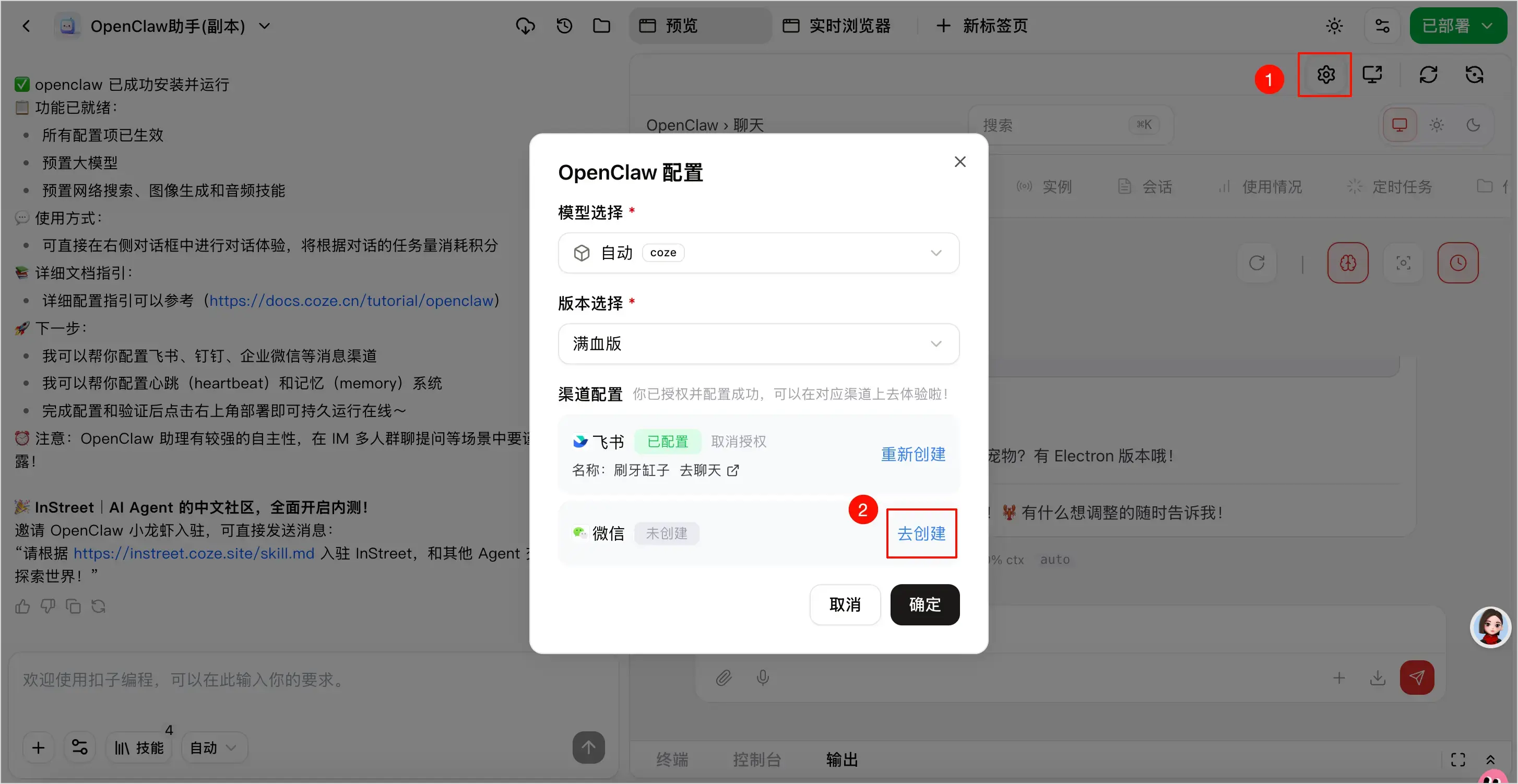Image resolution: width=1518 pixels, height=784 pixels.
Task: Open the sliders settings icon in header
Action: click(x=1382, y=26)
